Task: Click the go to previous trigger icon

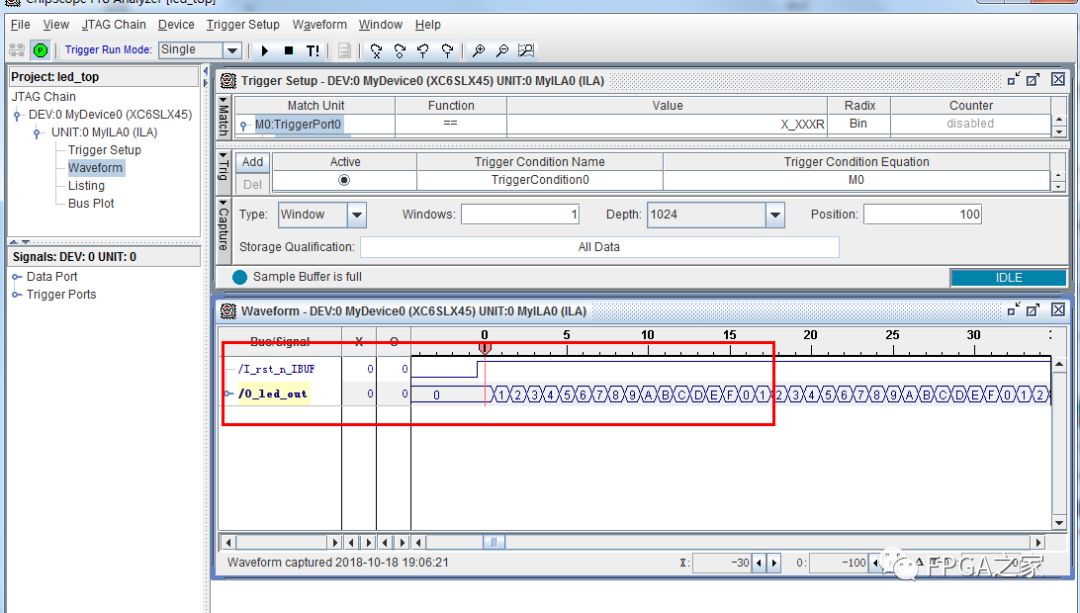Action: (x=423, y=50)
